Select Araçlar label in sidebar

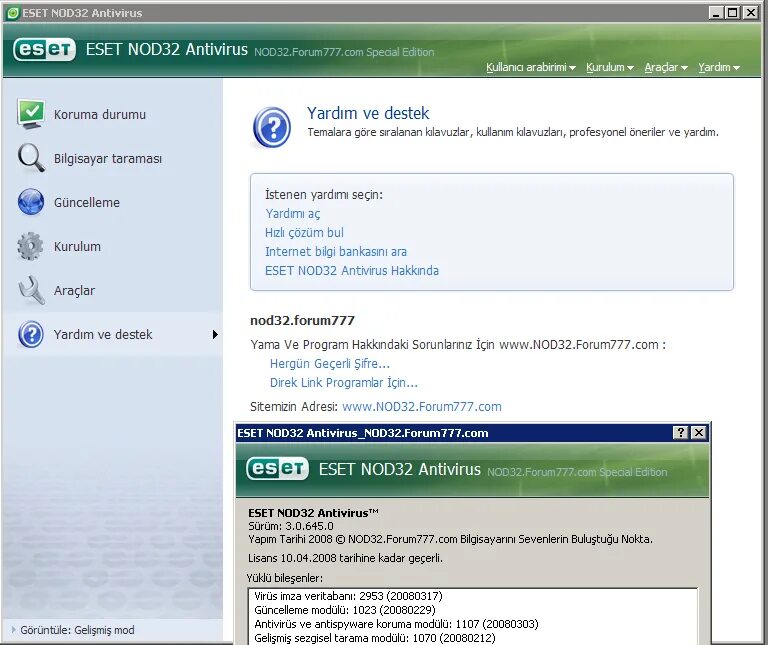click(x=74, y=290)
